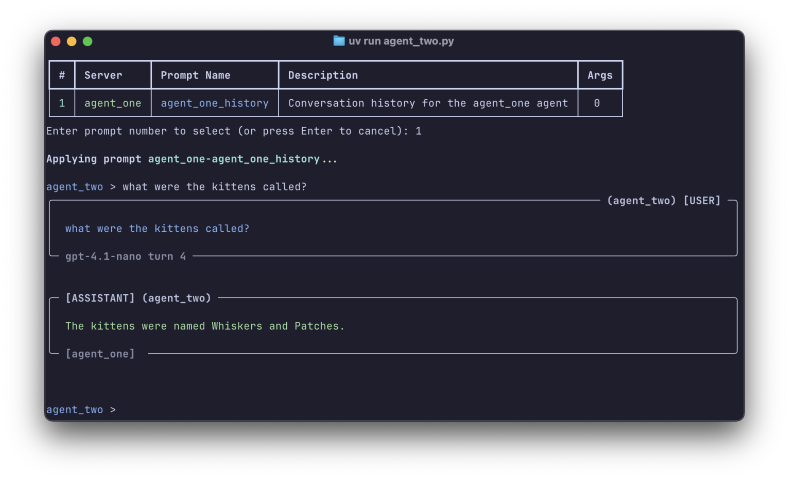This screenshot has width=789, height=480.
Task: Click the Args value '0' cell
Action: click(x=597, y=103)
